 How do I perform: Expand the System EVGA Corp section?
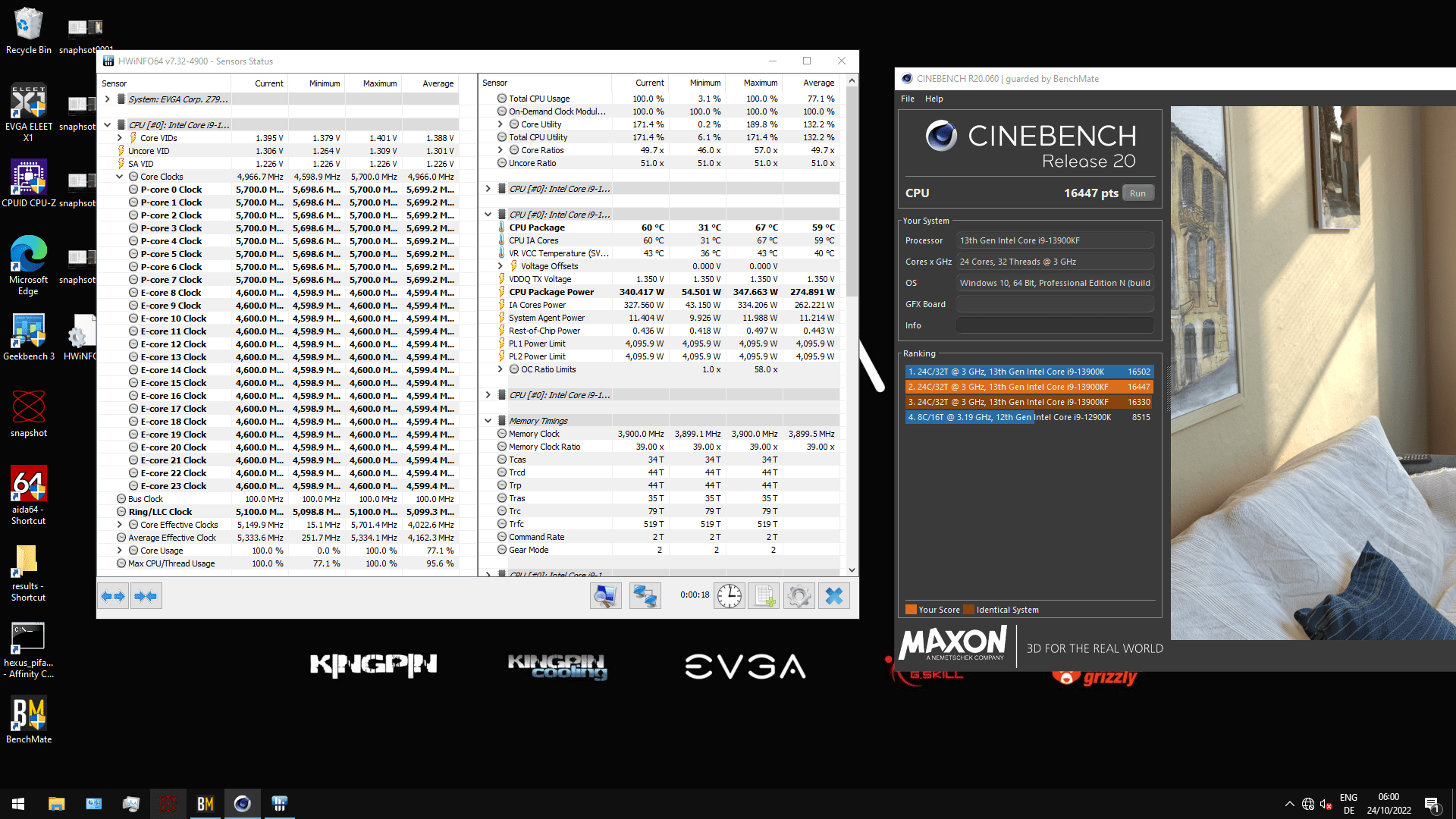pos(108,99)
